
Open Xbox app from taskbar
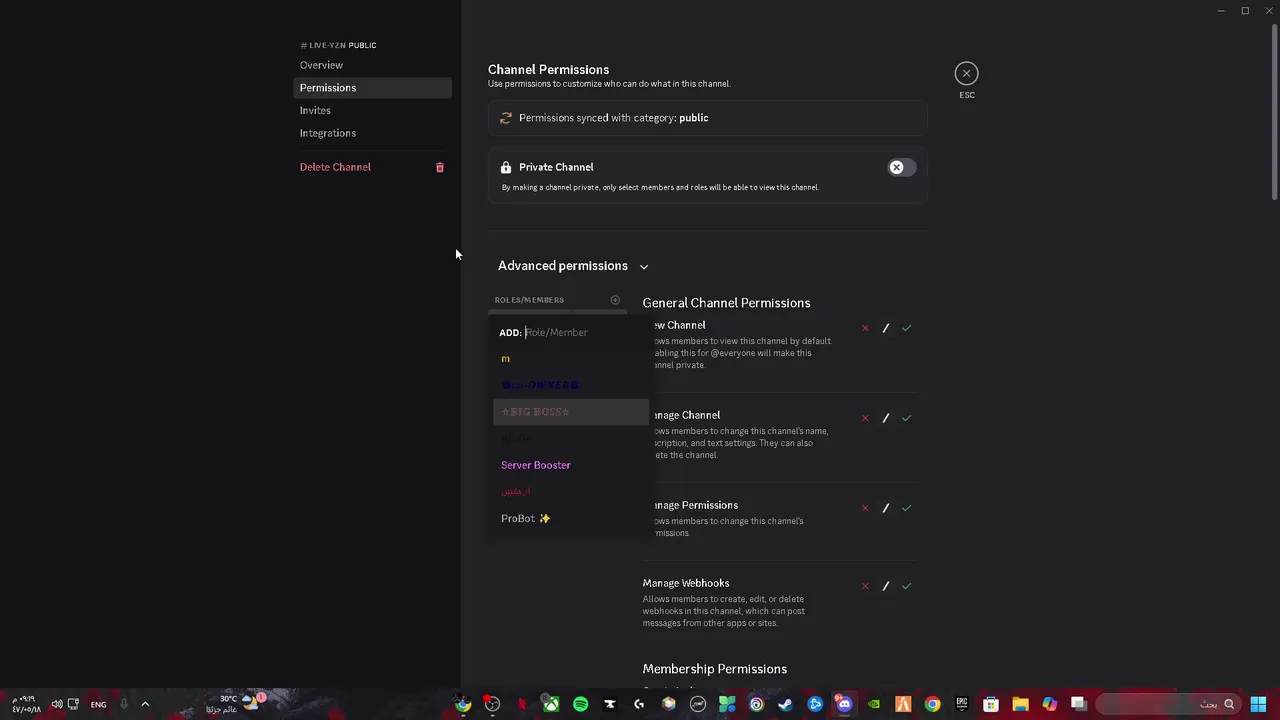(x=551, y=704)
